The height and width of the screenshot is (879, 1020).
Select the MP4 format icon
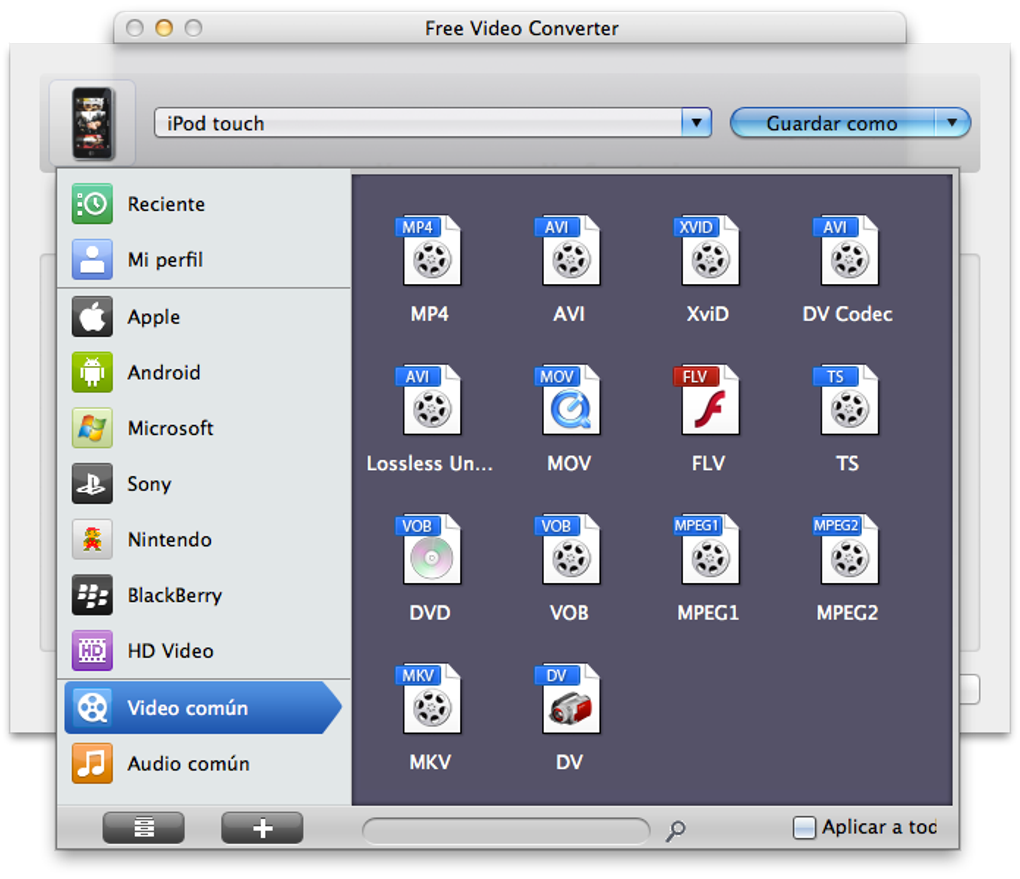(x=429, y=250)
